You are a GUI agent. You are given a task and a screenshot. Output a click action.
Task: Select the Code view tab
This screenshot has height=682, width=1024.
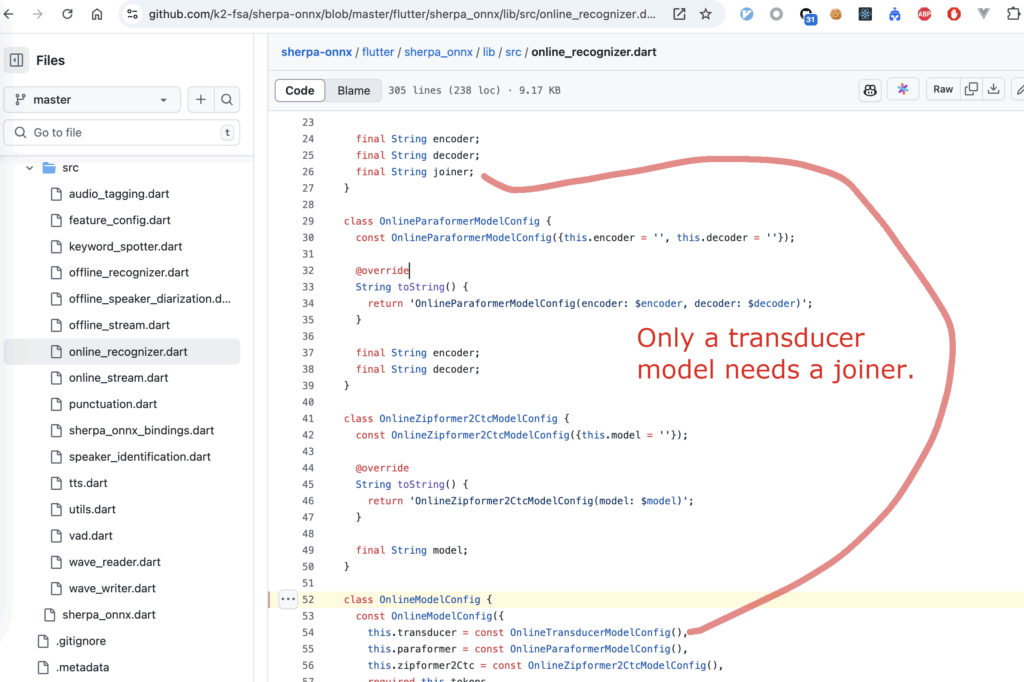click(300, 90)
